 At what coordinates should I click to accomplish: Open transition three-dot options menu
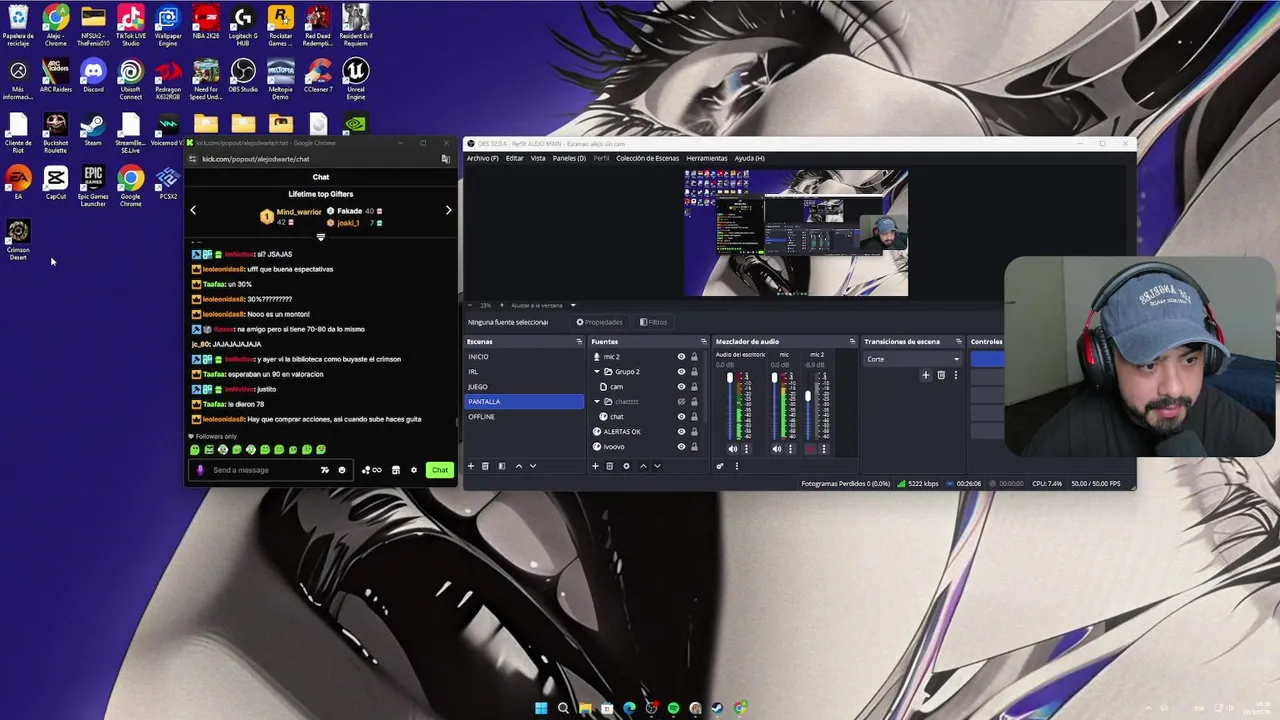955,375
